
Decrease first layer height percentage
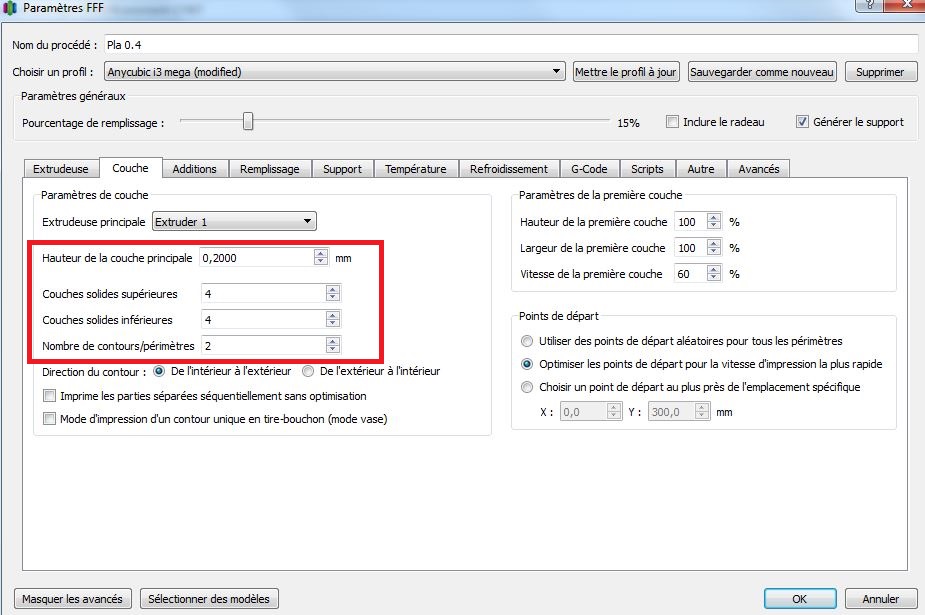click(714, 225)
